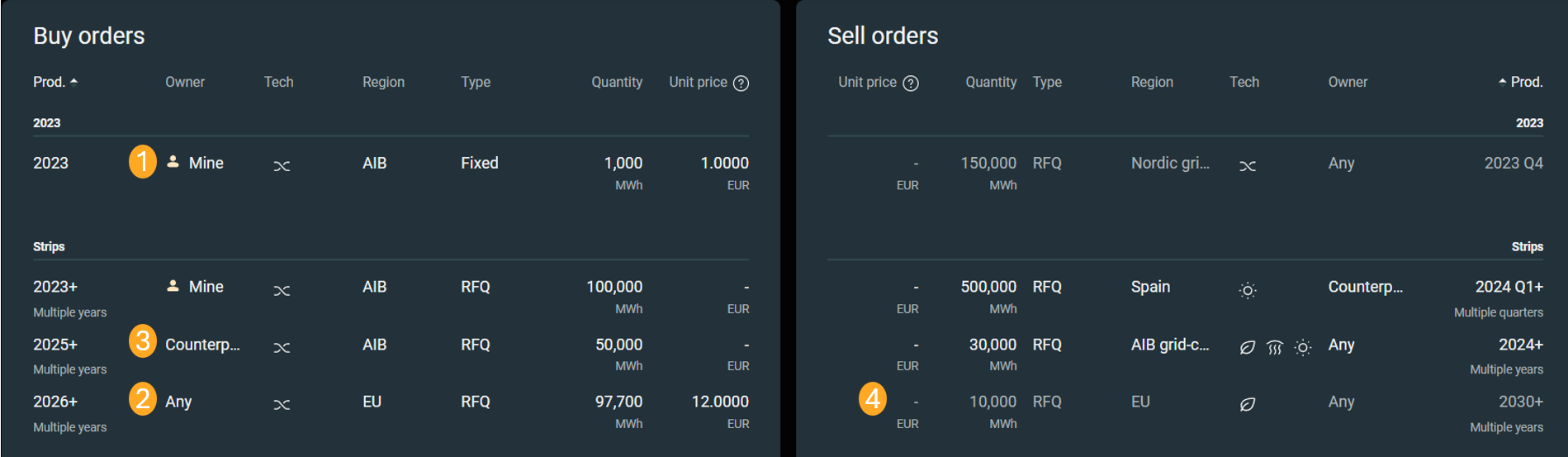Viewport: 1568px width, 457px height.
Task: Open the Spain 500,000 MWh sell order
Action: coord(1185,298)
